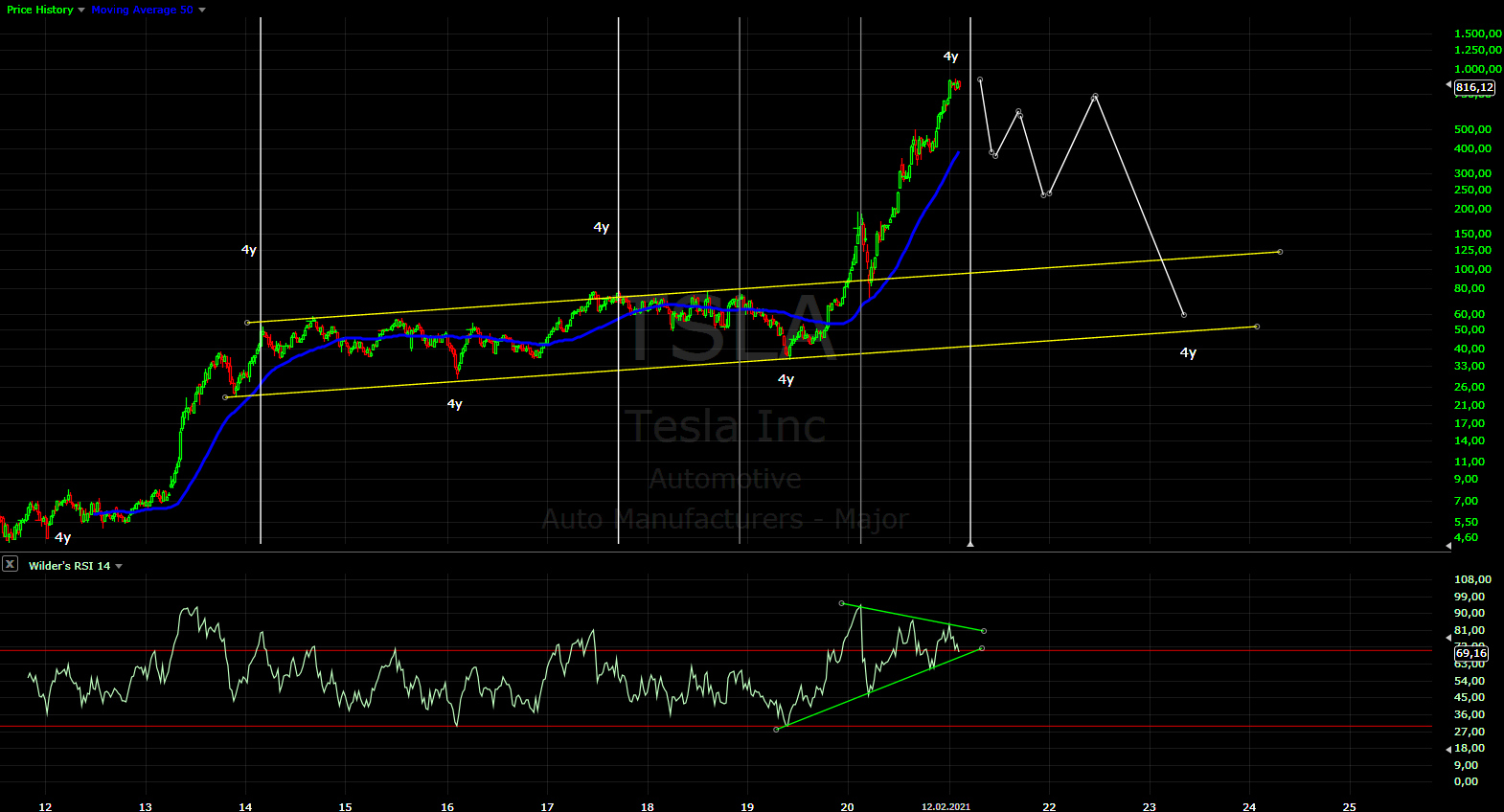Click the 54,00 RSI axis label
The width and height of the screenshot is (1504, 812).
click(x=1470, y=681)
